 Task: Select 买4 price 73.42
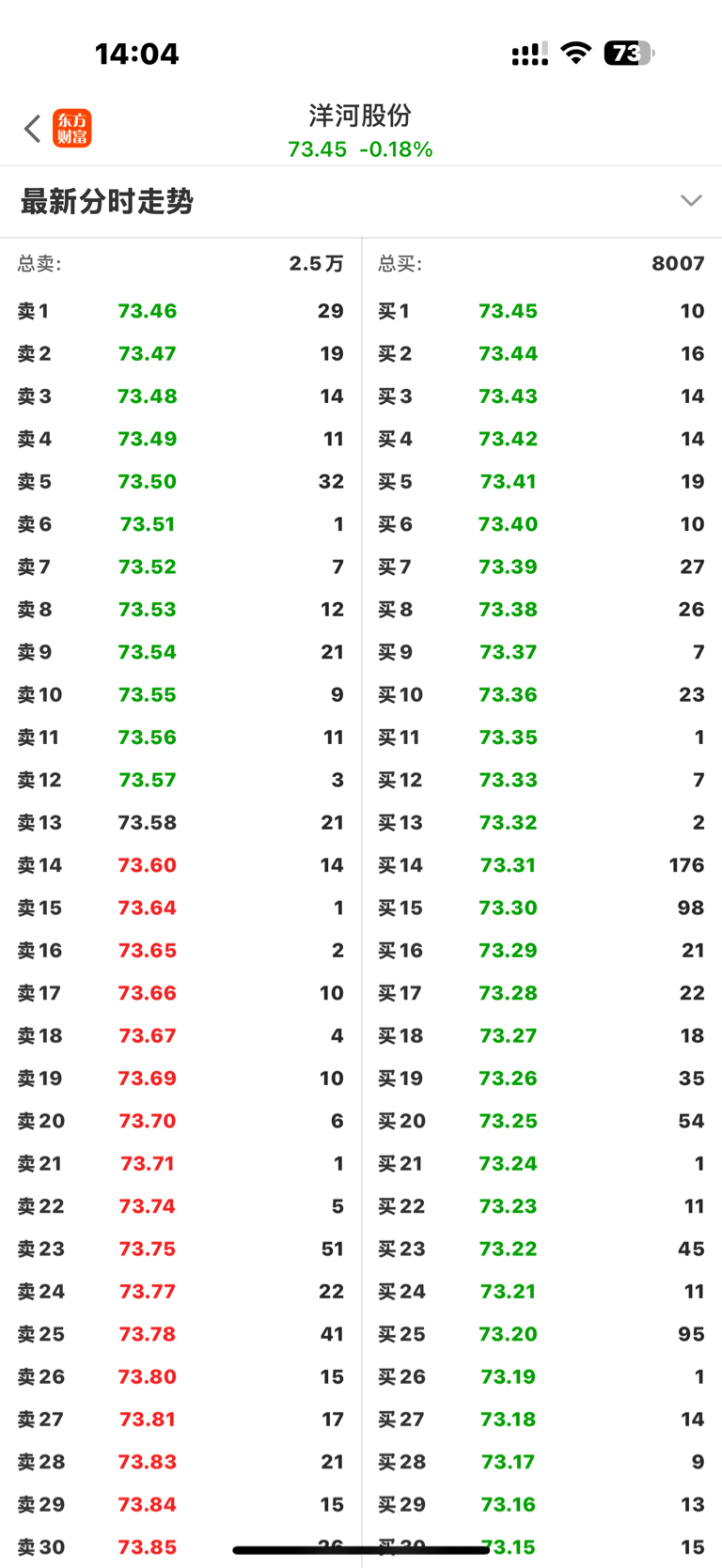click(x=509, y=439)
